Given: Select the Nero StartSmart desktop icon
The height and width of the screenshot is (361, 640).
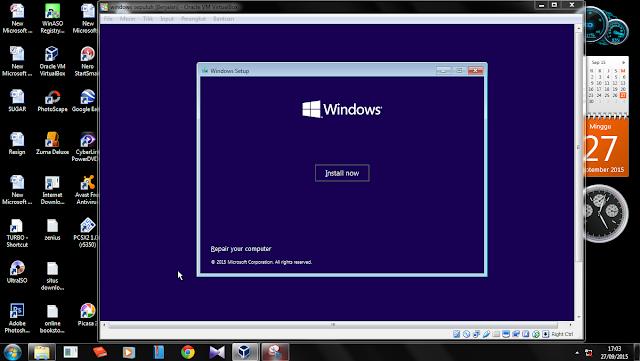Looking at the screenshot, I should coord(87,61).
